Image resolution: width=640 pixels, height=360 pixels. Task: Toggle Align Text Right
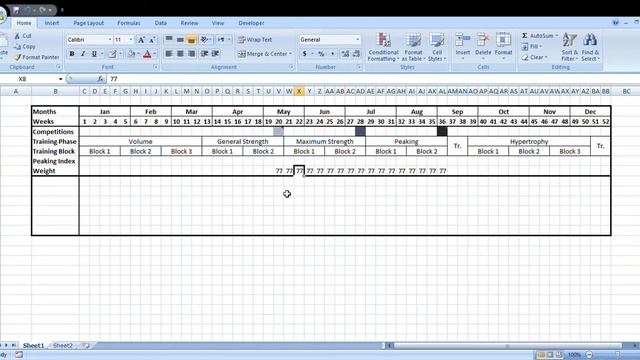191,53
